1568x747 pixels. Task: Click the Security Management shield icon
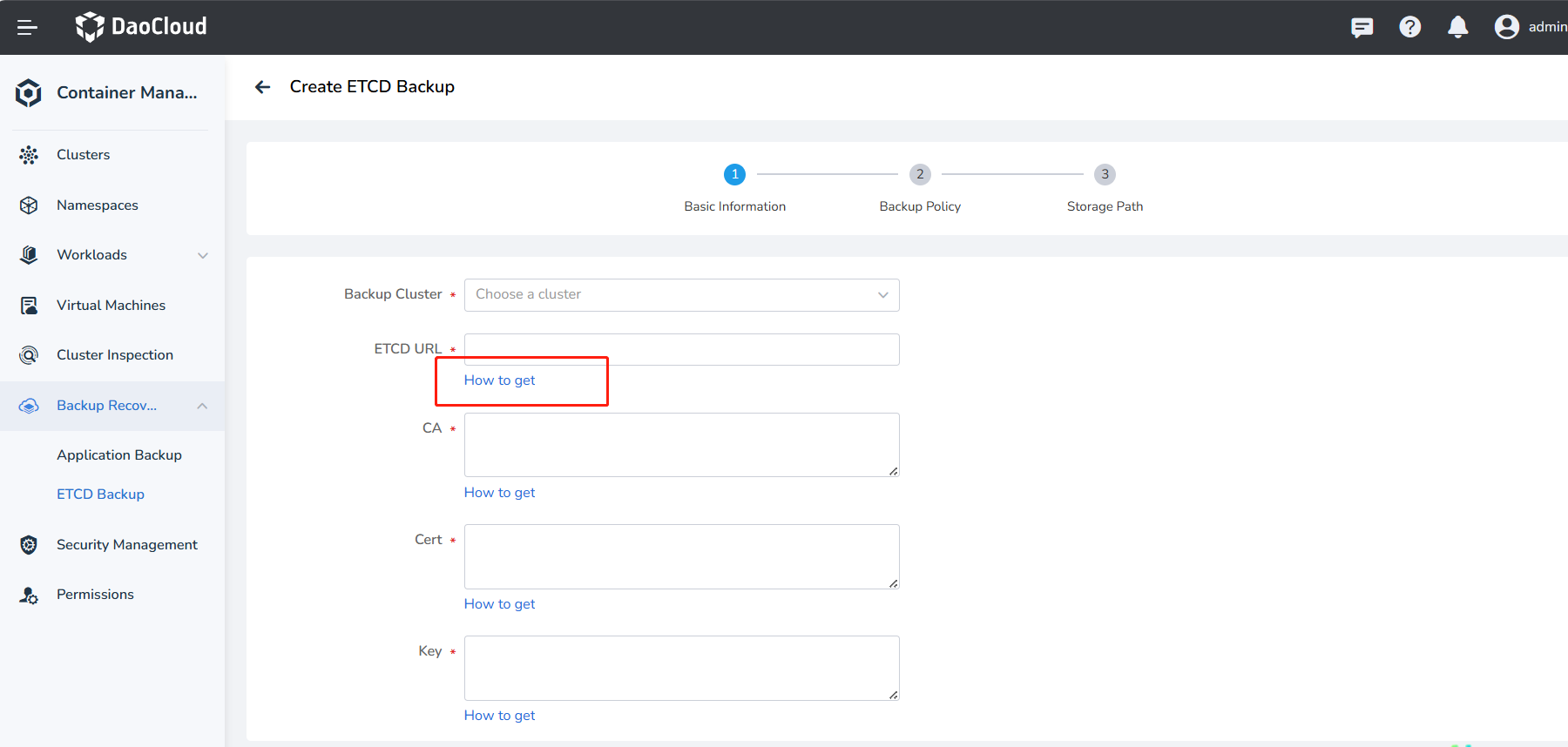pyautogui.click(x=29, y=545)
